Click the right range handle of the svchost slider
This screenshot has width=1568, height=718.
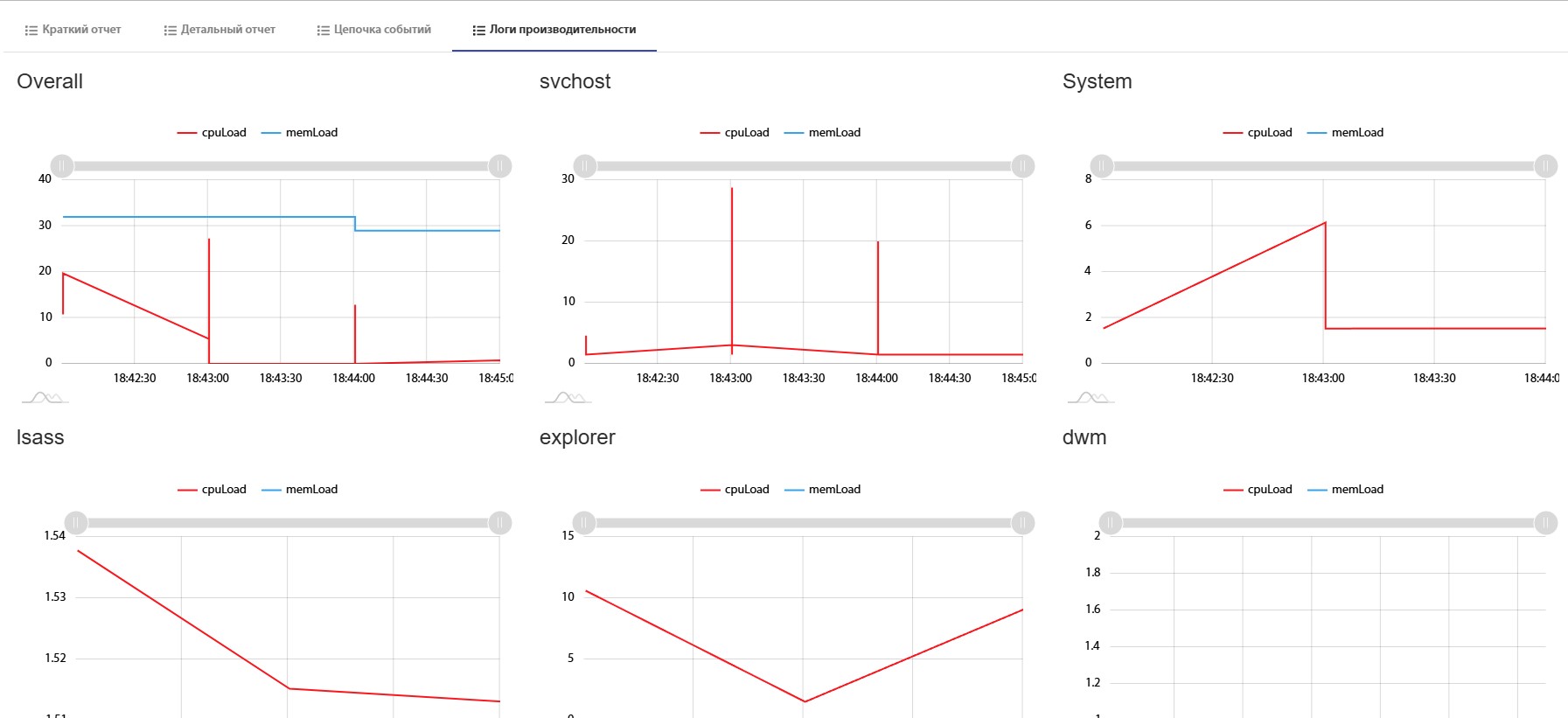1023,166
